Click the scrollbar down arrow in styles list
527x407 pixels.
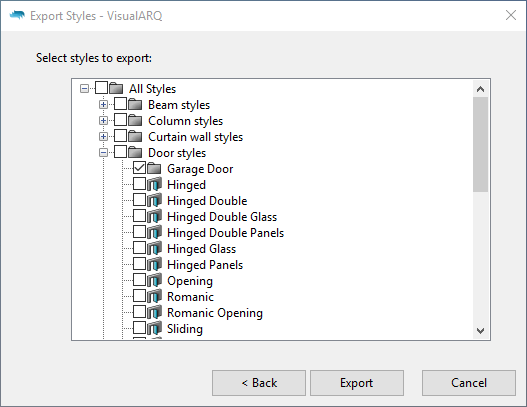480,331
